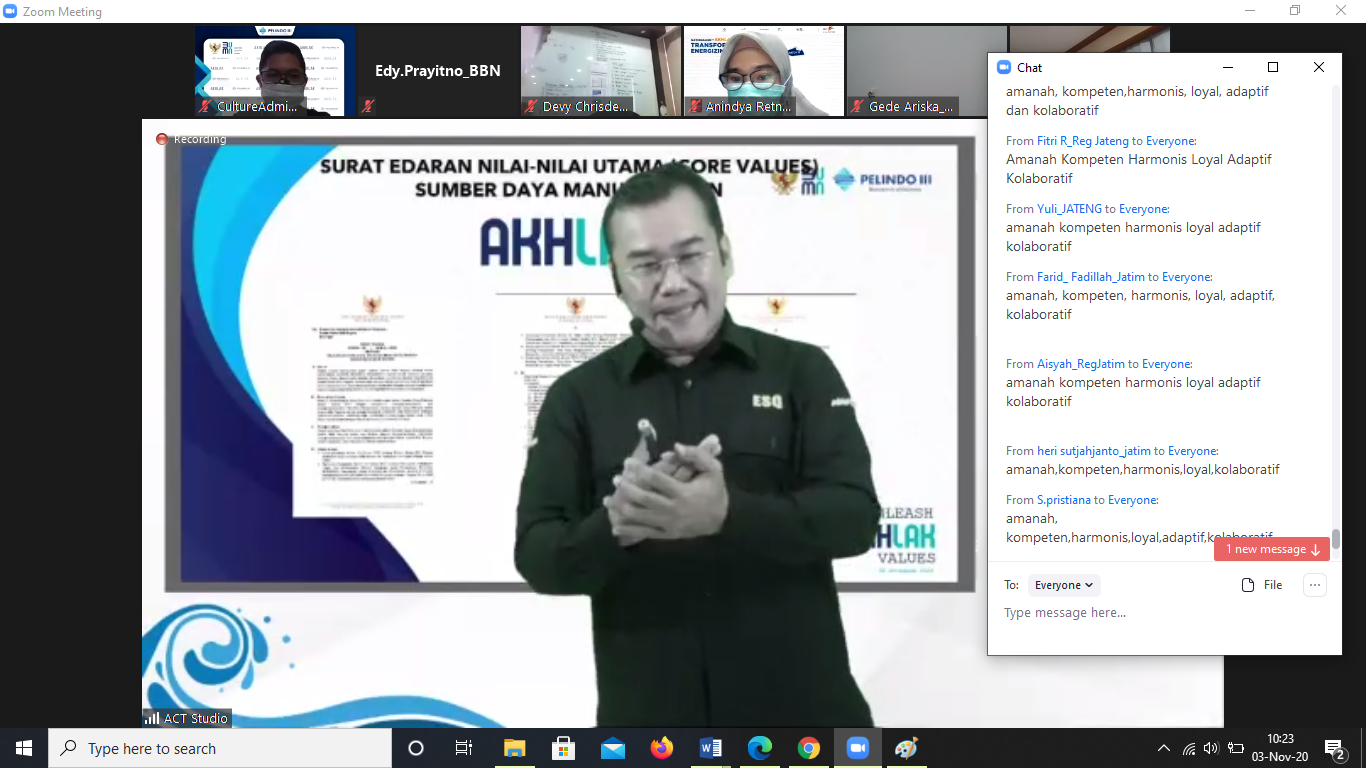
Task: Expand the 'Everyone' recipient dropdown
Action: (1064, 585)
